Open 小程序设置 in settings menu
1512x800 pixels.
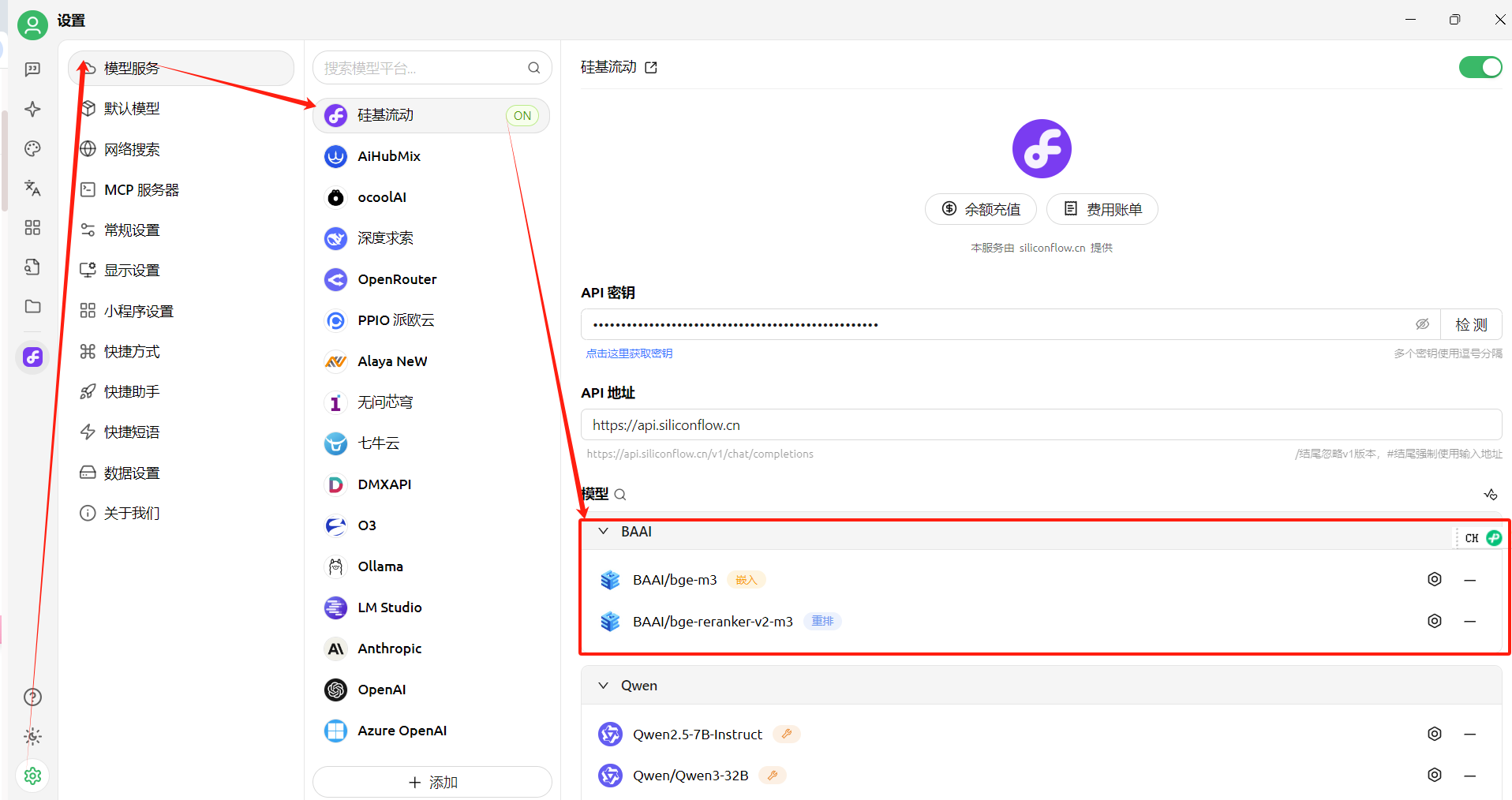click(181, 311)
